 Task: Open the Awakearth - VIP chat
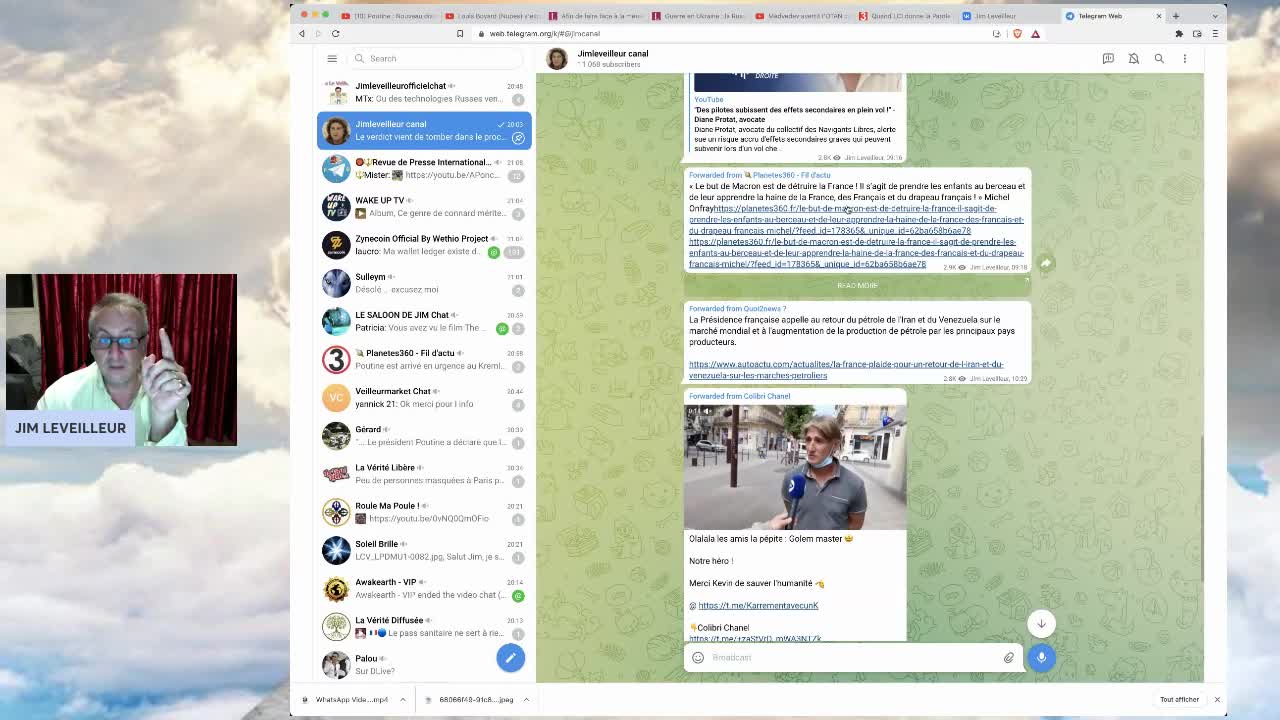[x=424, y=588]
